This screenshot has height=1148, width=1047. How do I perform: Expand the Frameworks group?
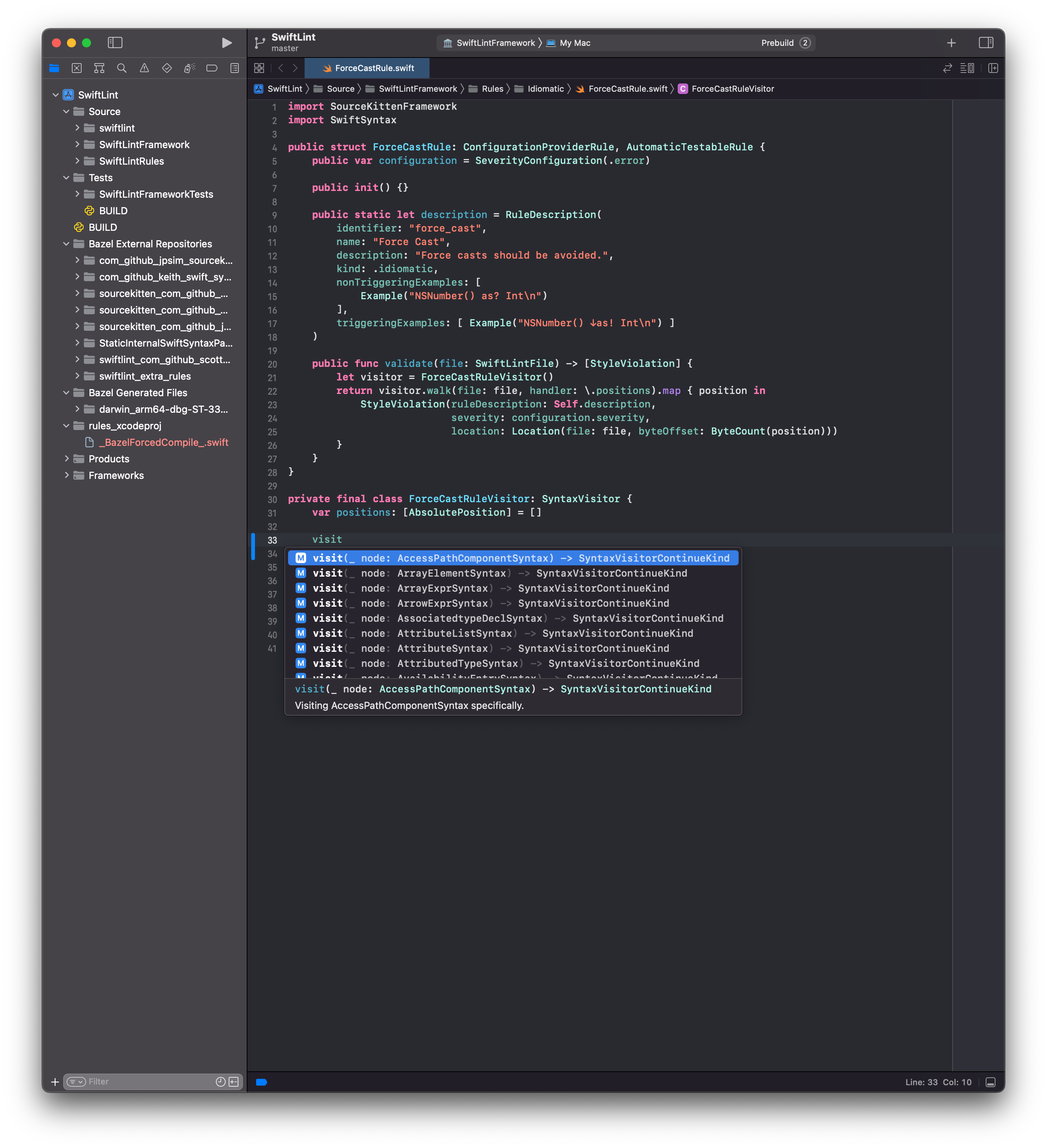pos(66,476)
